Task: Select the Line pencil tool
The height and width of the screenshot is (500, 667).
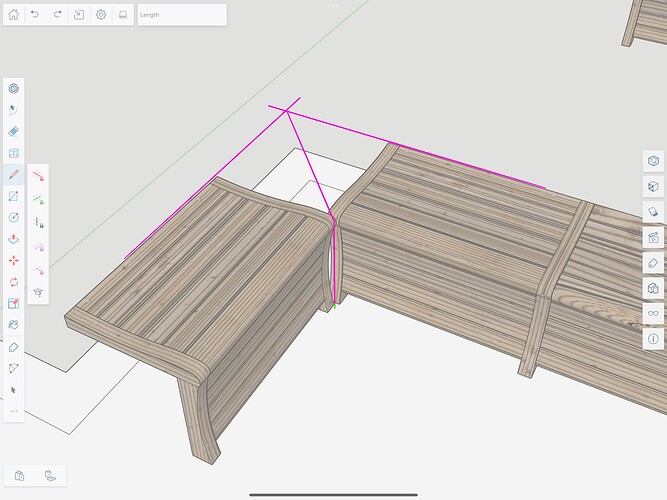Action: [x=14, y=174]
